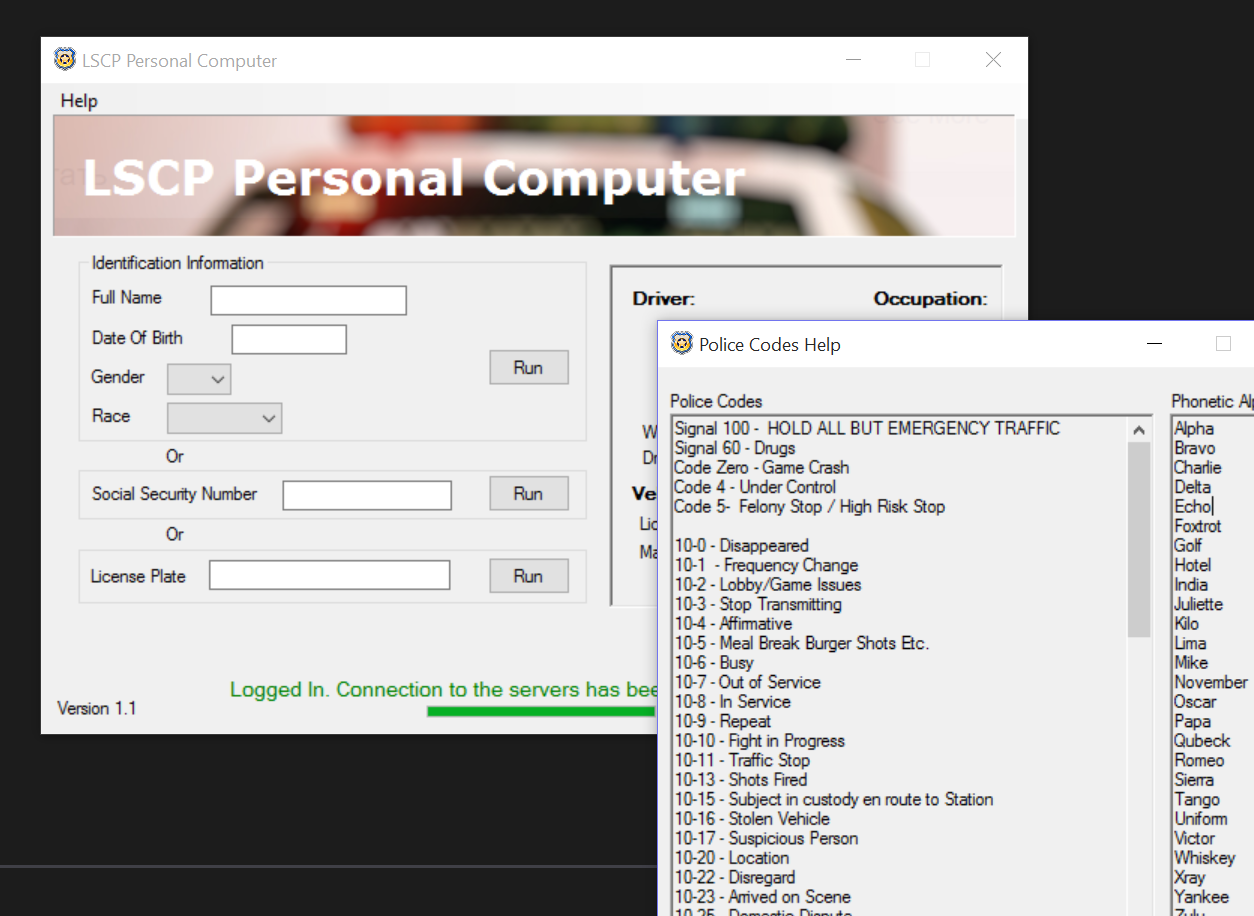Minimize the LSCP Personal Computer window
Screen dimensions: 1254x916
853,60
